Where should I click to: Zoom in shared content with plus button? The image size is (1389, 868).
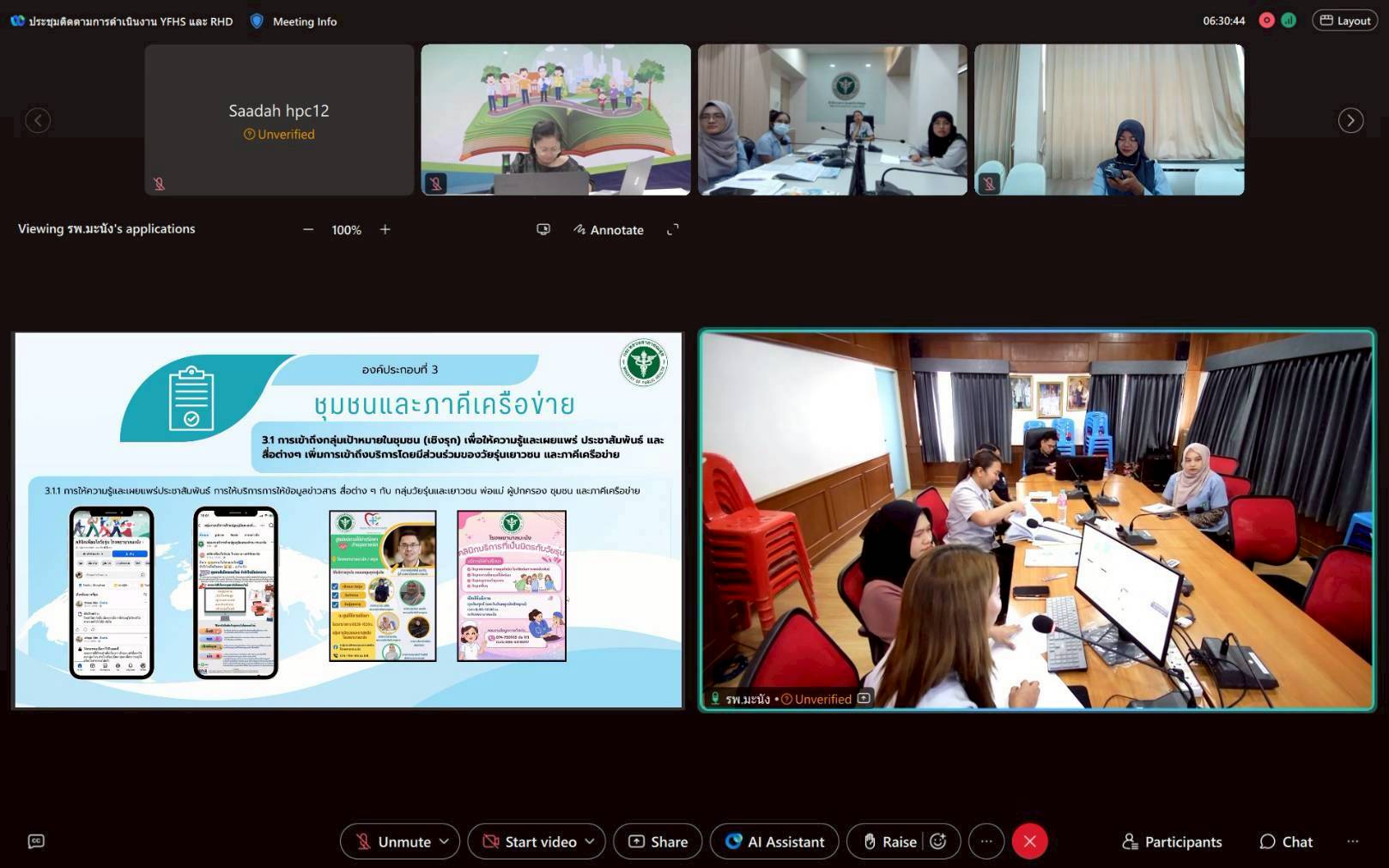pos(385,229)
